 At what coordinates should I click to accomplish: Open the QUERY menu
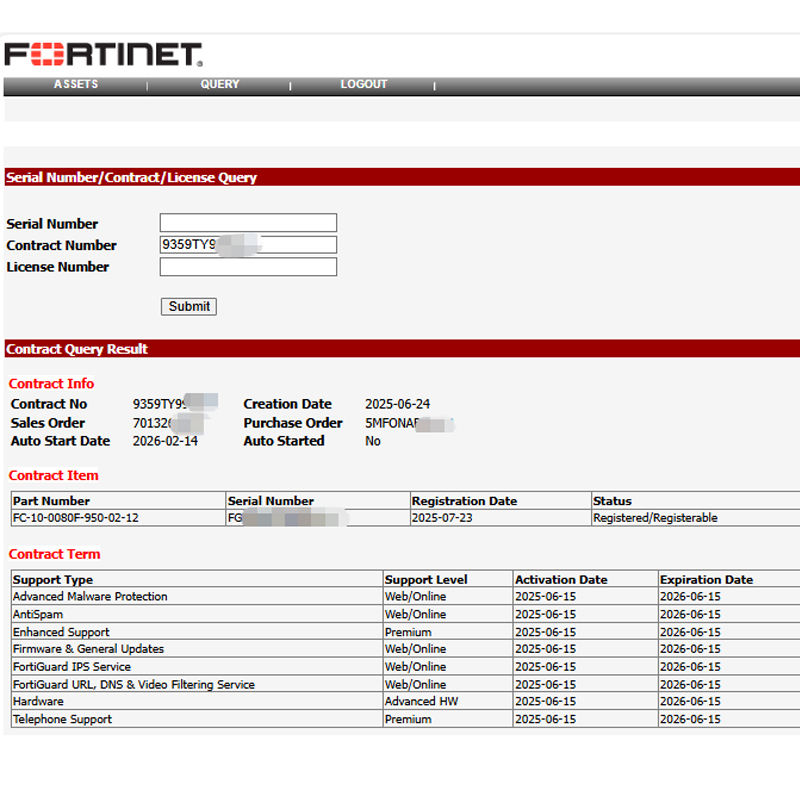220,85
